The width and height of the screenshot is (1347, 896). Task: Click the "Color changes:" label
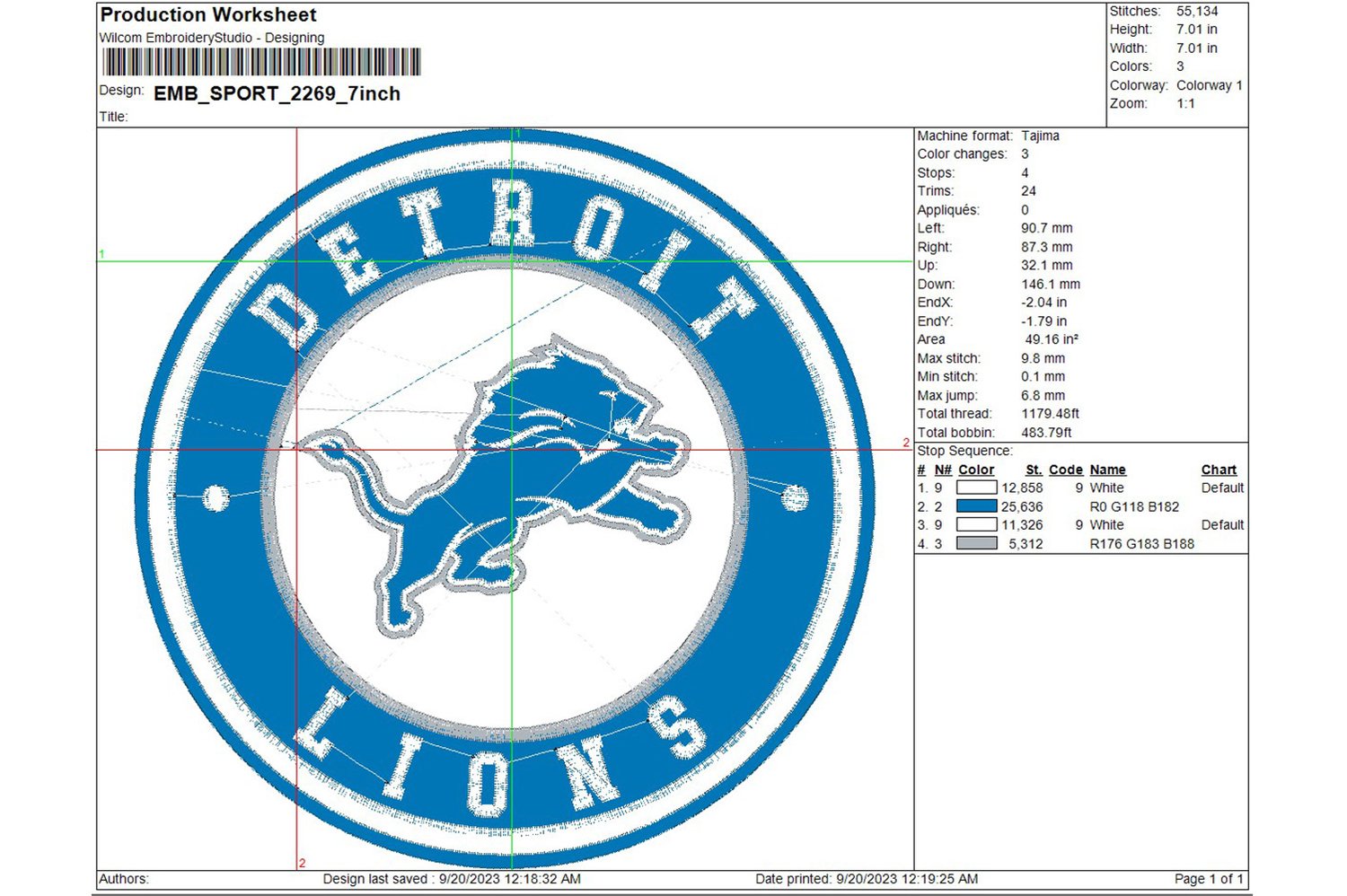(963, 154)
